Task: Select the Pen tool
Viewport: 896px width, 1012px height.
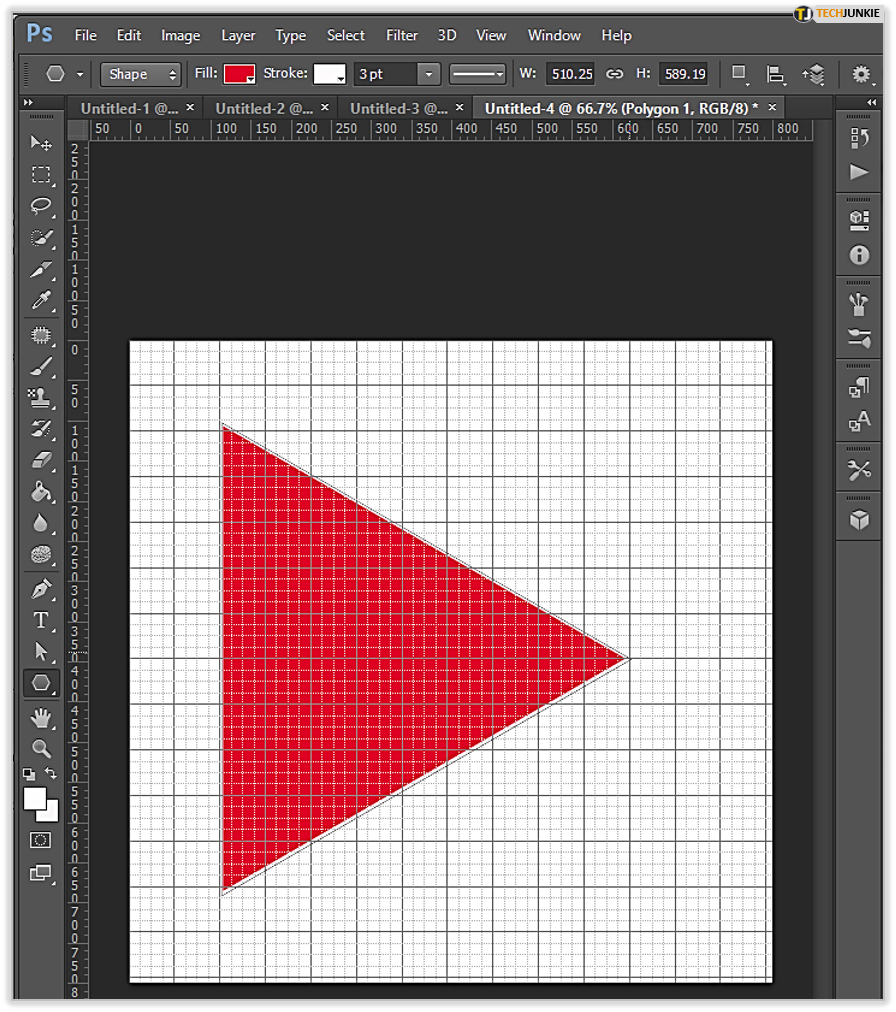Action: (41, 589)
